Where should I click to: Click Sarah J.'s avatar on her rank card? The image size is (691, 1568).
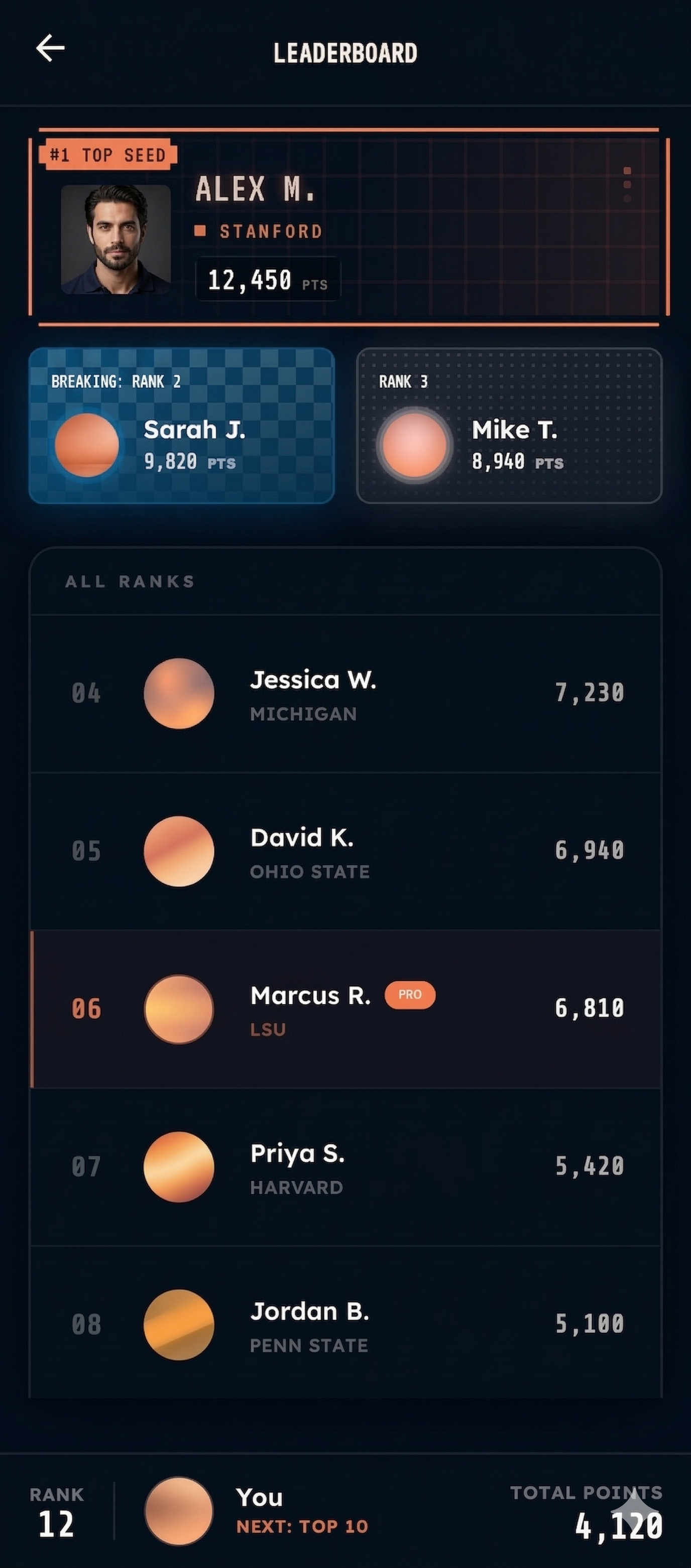pos(87,445)
